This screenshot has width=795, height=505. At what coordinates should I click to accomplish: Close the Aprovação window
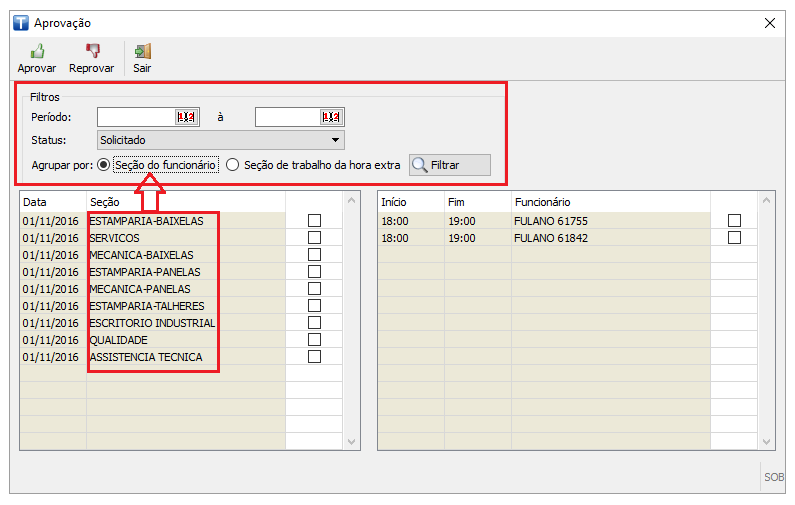(x=770, y=22)
